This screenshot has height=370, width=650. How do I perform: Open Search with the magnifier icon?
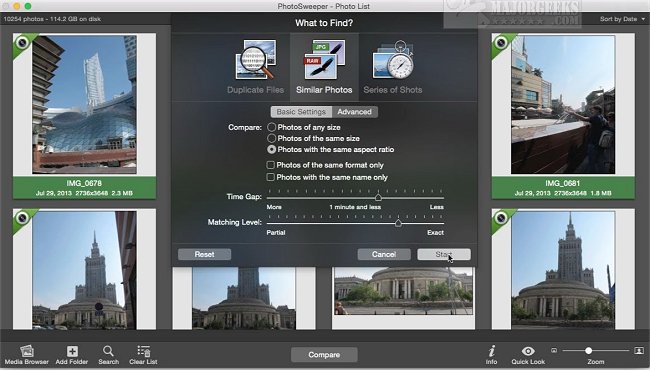(x=108, y=351)
